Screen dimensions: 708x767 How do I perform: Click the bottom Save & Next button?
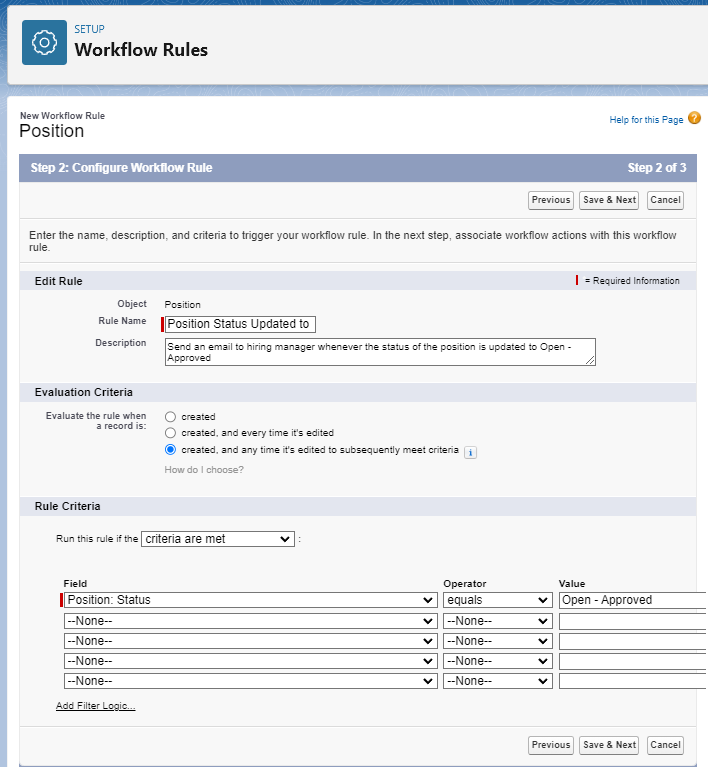(609, 745)
